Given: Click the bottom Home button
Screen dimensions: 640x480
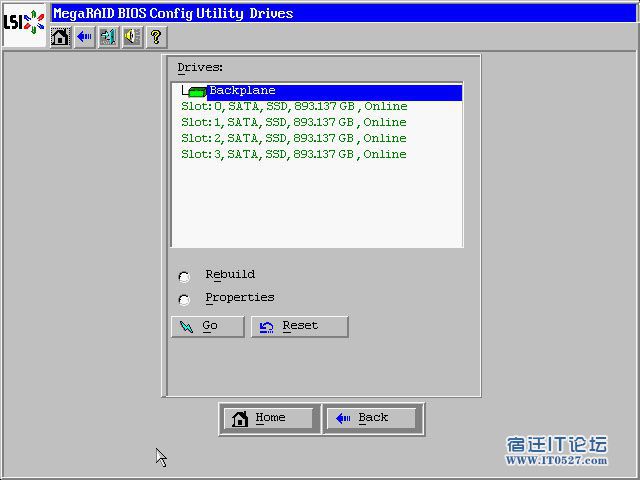Looking at the screenshot, I should [x=269, y=418].
